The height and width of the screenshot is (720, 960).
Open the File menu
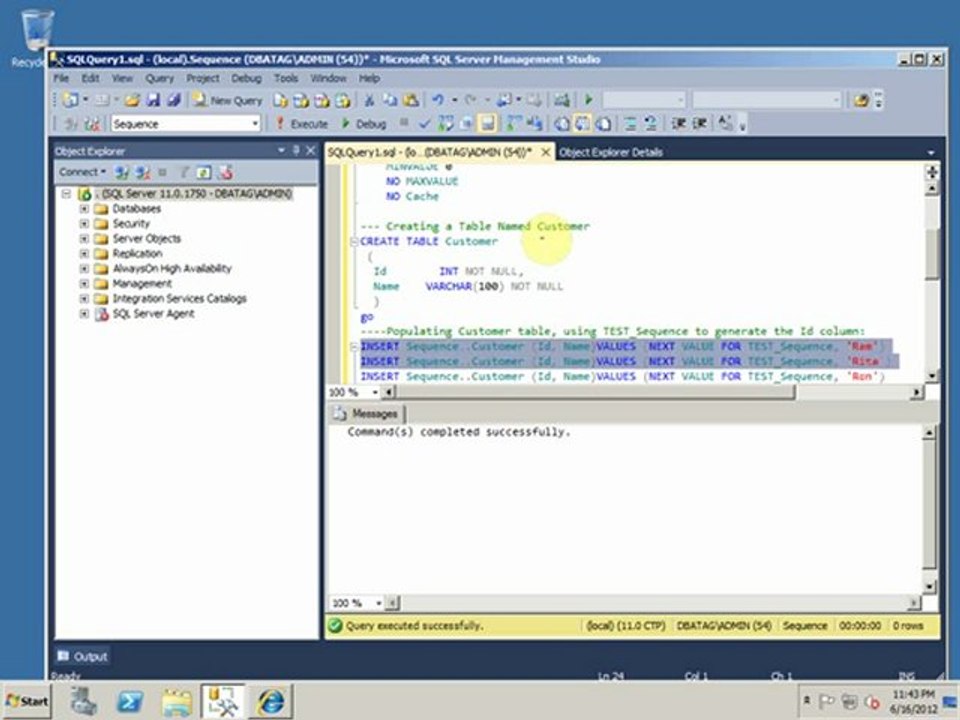pos(61,78)
